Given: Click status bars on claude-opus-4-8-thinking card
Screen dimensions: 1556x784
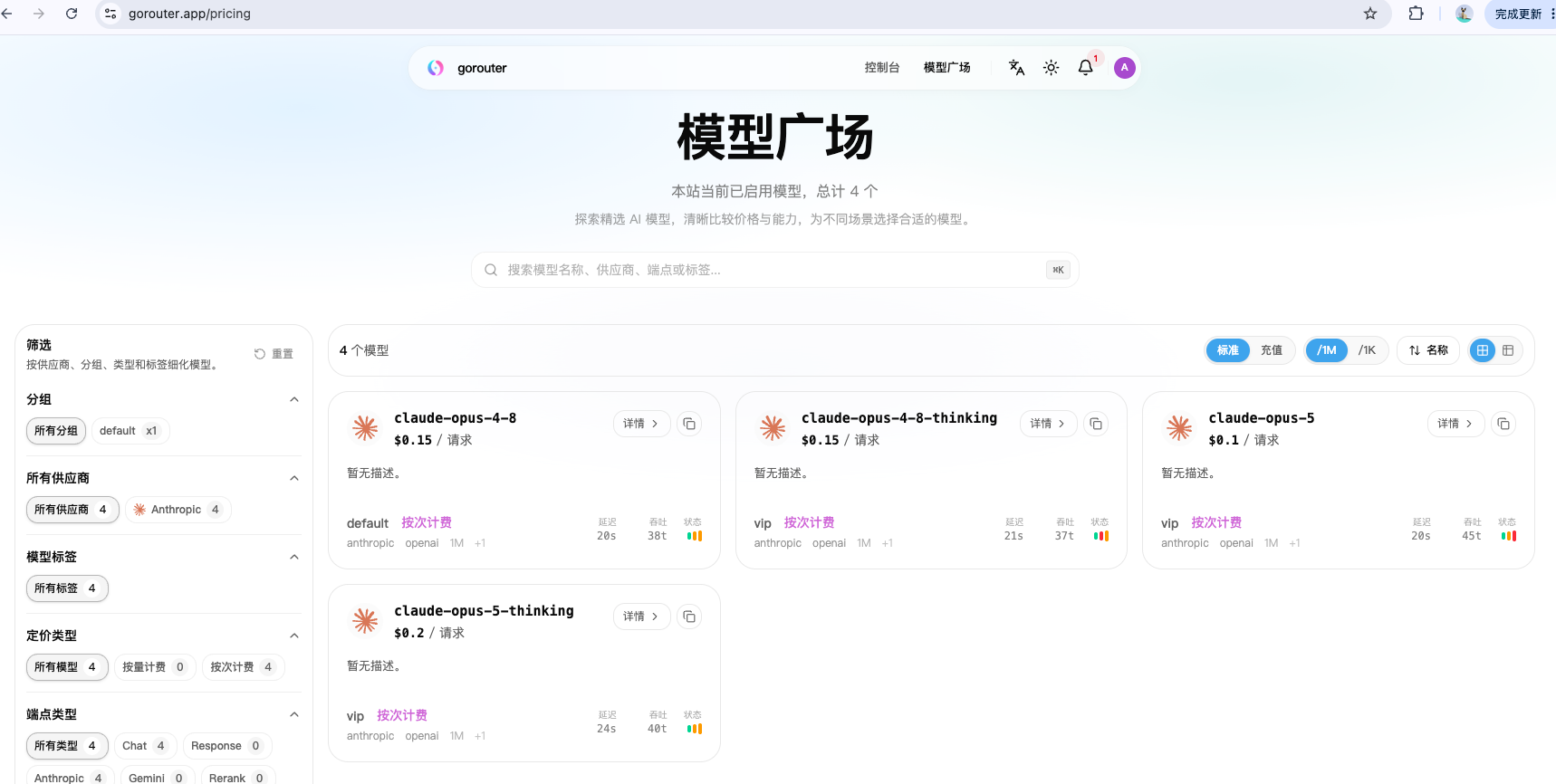Looking at the screenshot, I should [1101, 536].
